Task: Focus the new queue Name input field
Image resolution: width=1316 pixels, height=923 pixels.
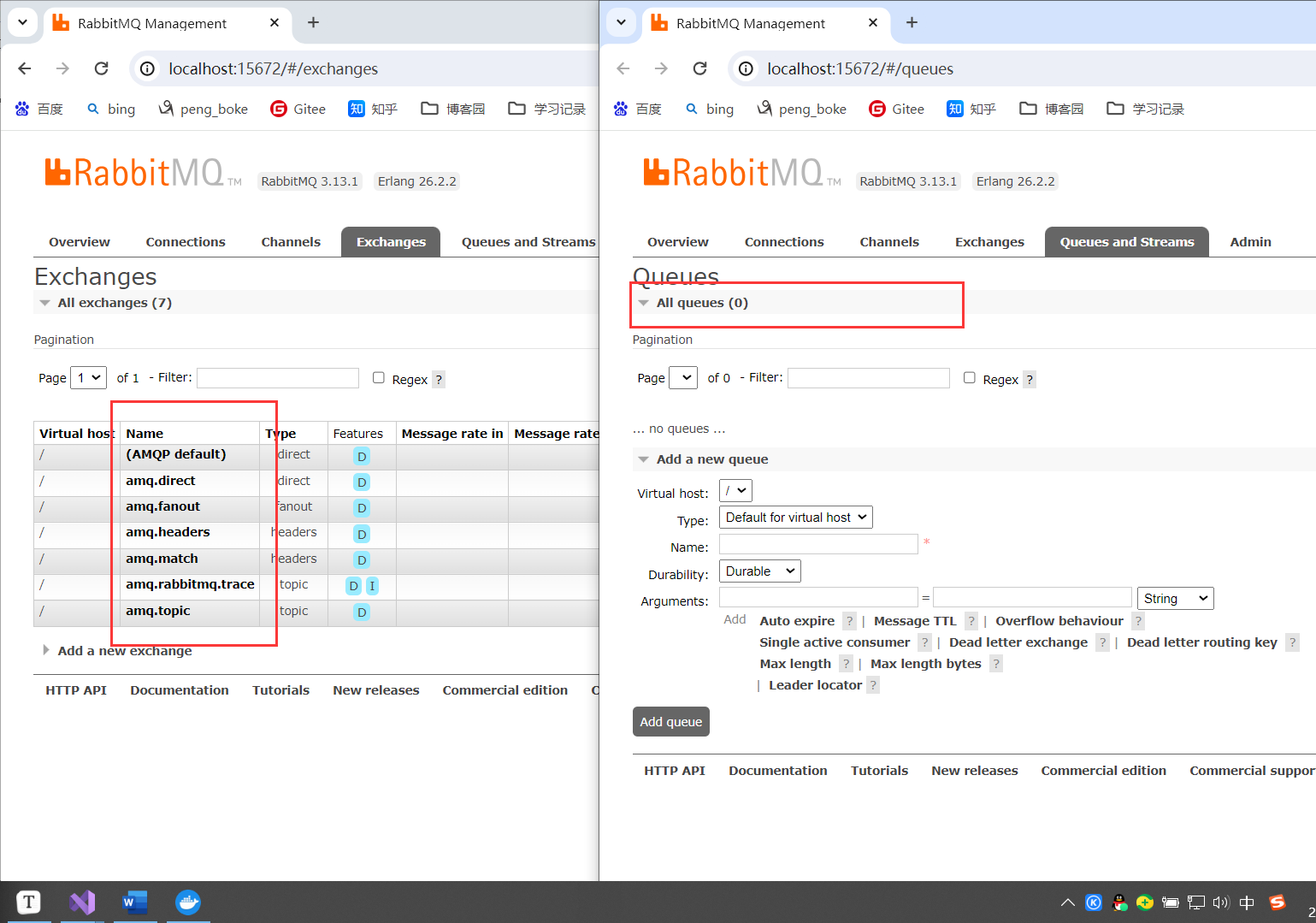Action: coord(818,544)
